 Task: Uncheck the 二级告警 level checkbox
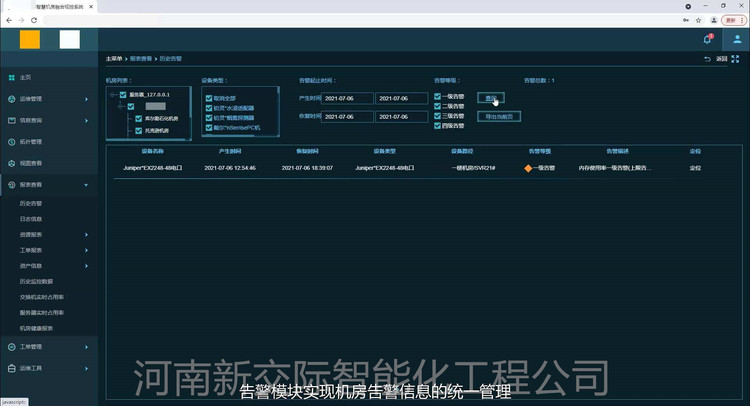tap(437, 106)
